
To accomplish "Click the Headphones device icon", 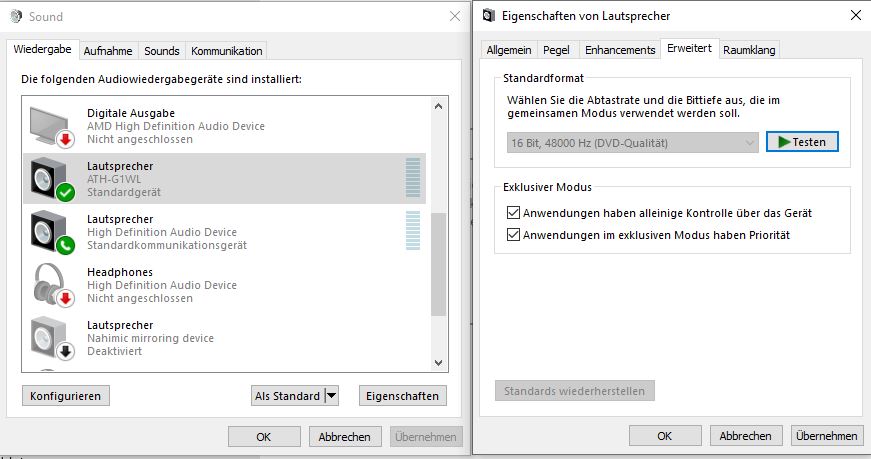I will 52,285.
